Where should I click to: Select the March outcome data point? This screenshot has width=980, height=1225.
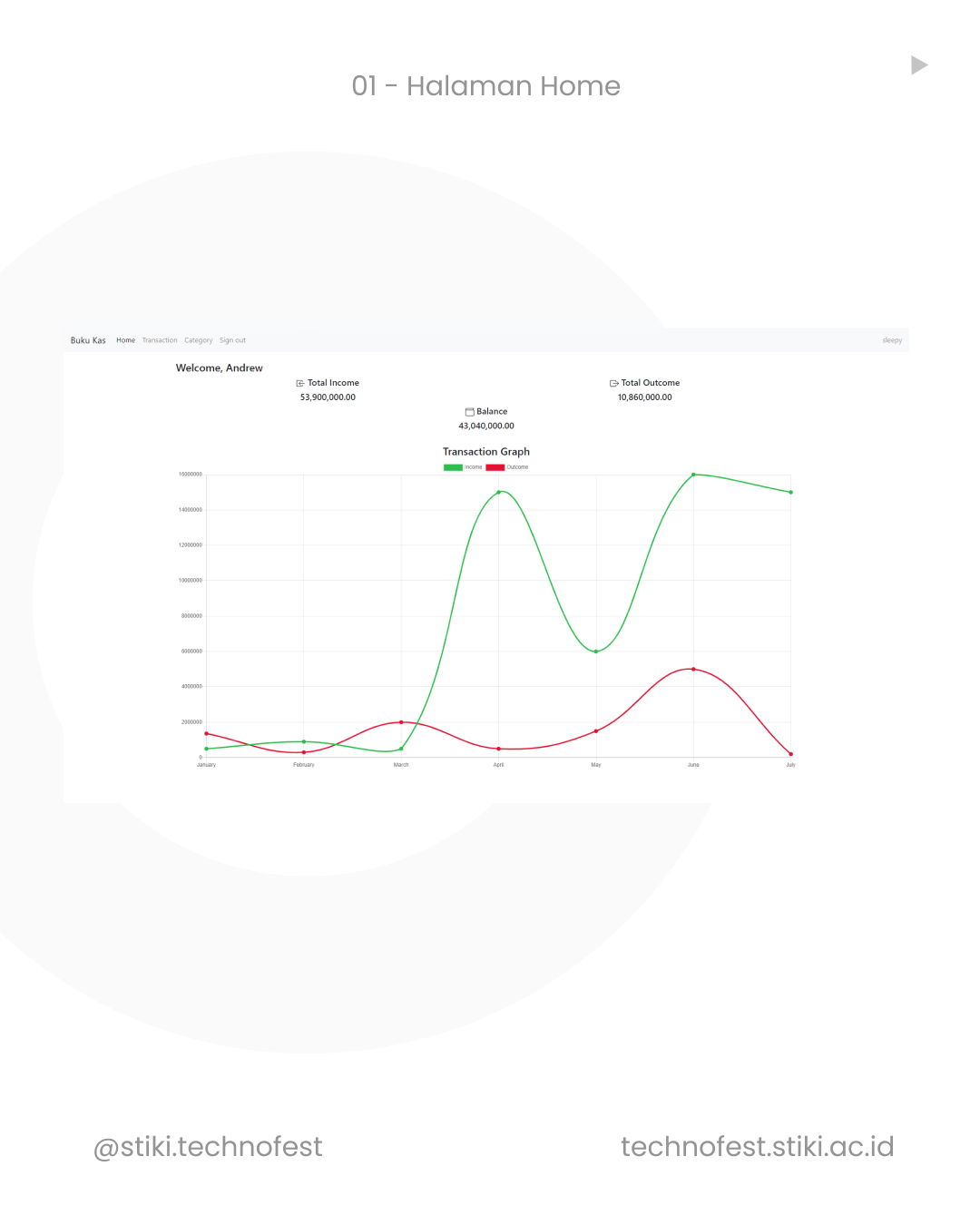click(x=401, y=722)
